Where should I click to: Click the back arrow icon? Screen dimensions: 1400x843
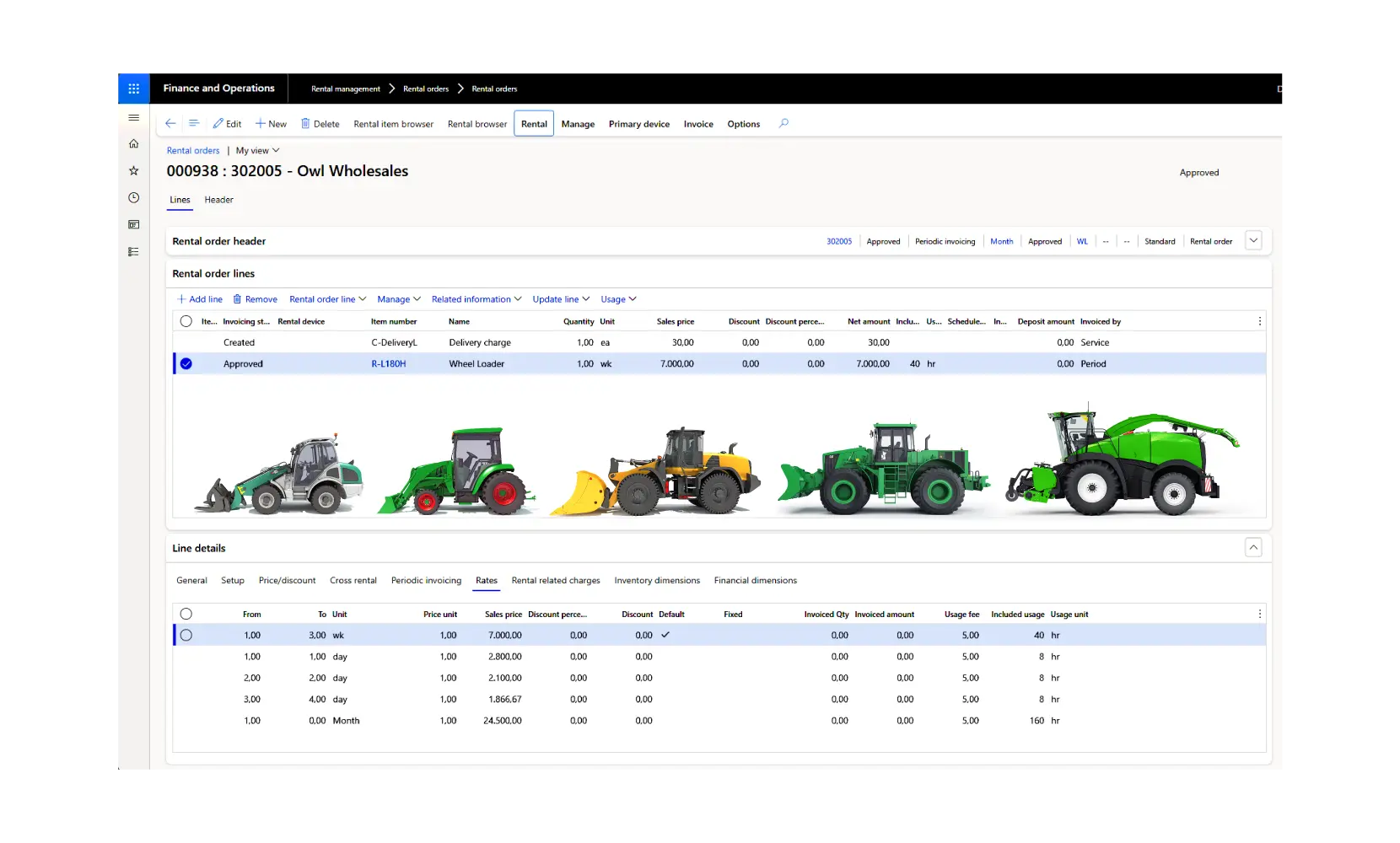click(x=170, y=123)
